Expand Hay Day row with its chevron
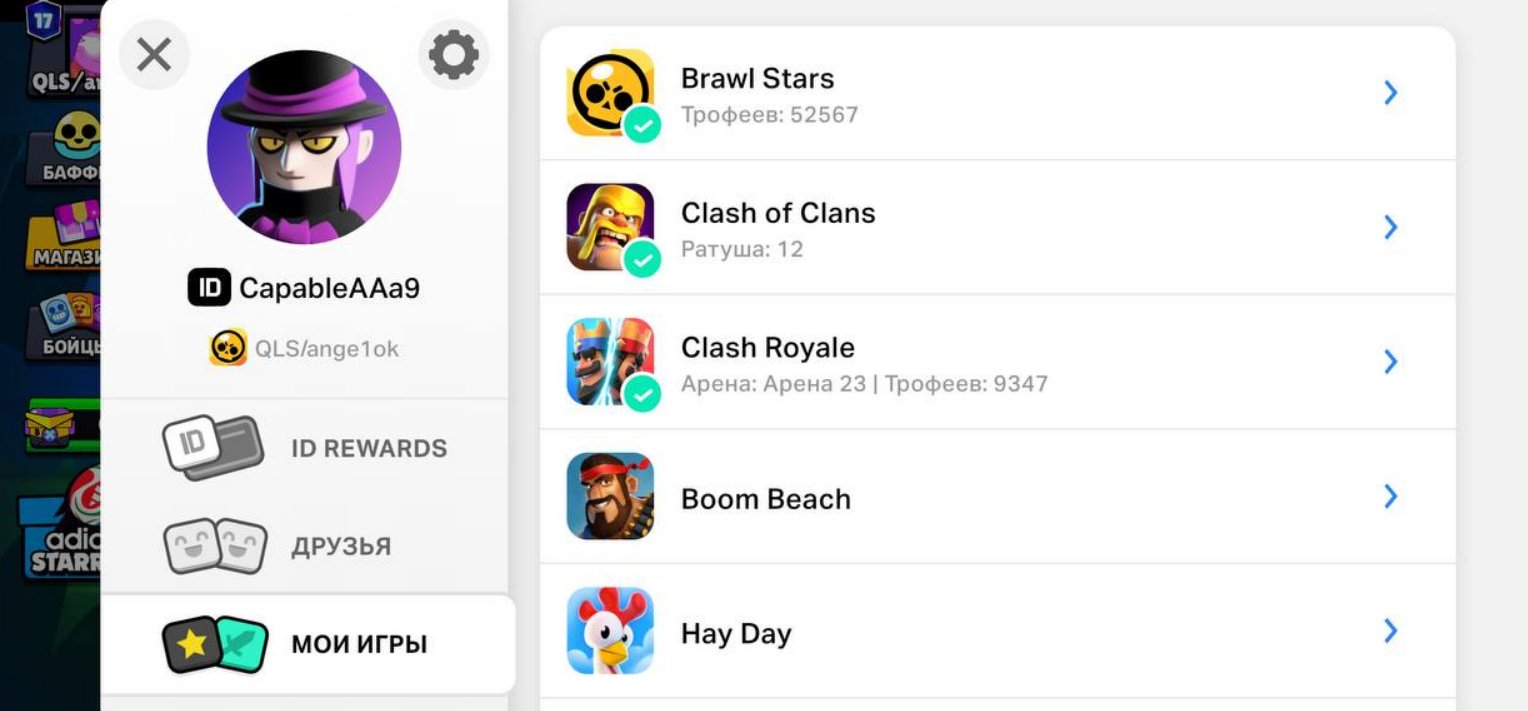This screenshot has height=711, width=1528. [x=1390, y=631]
